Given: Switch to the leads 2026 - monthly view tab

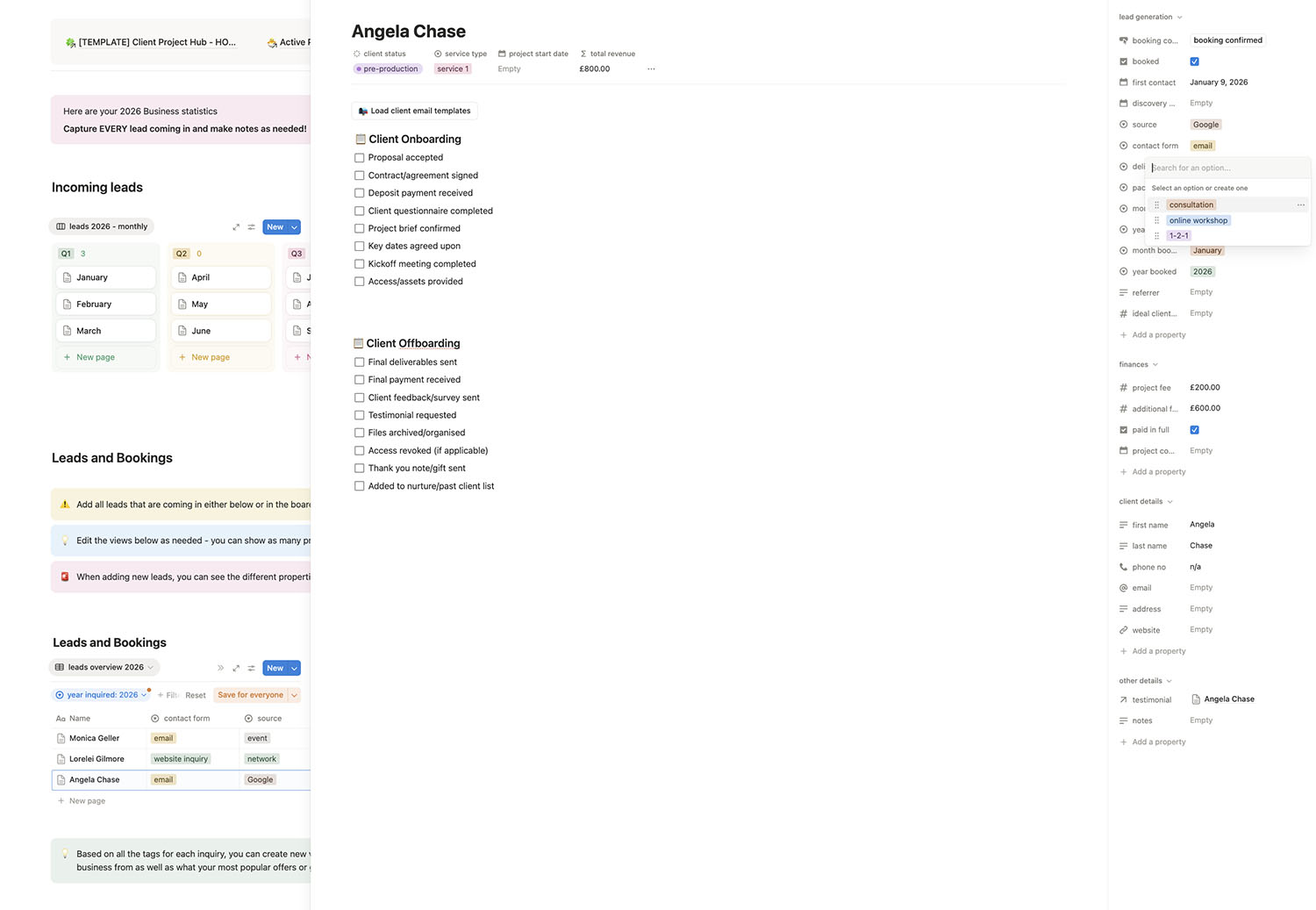Looking at the screenshot, I should (x=102, y=226).
